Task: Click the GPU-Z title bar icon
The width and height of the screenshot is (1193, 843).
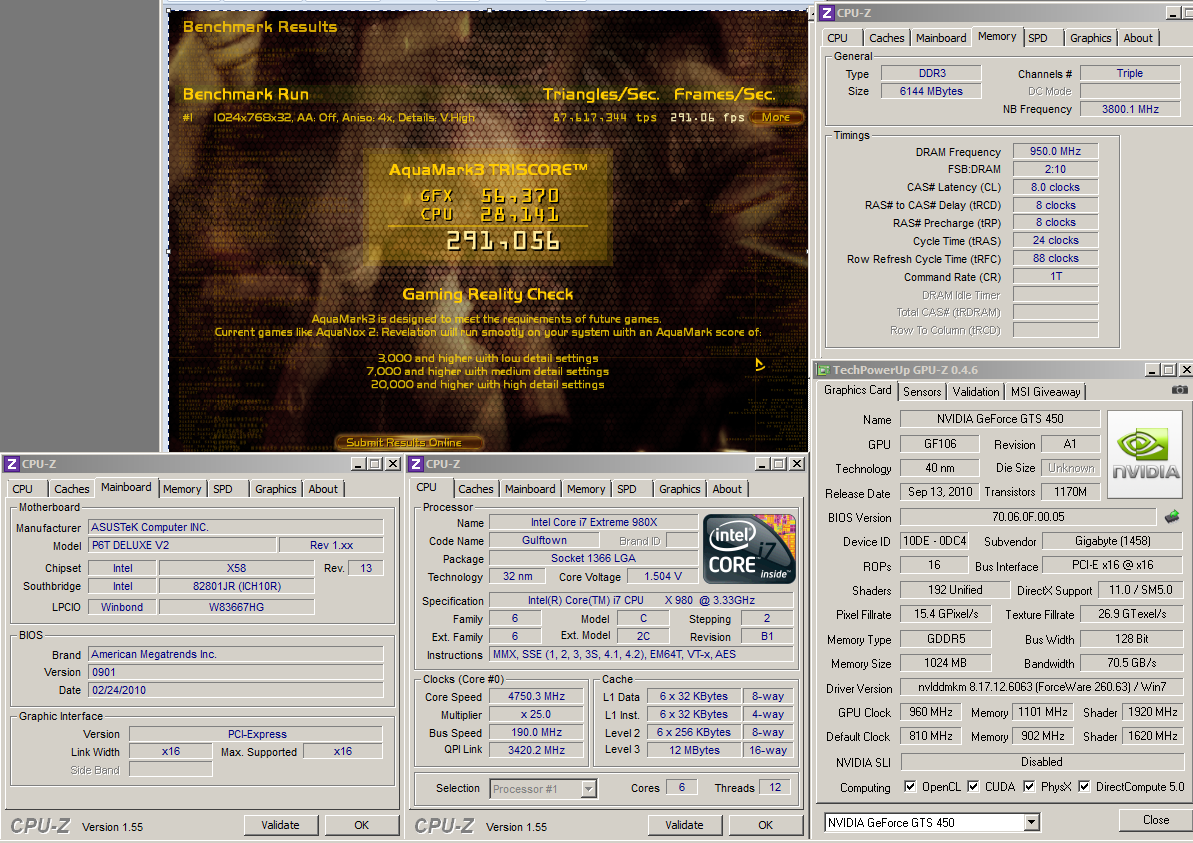Action: (823, 370)
